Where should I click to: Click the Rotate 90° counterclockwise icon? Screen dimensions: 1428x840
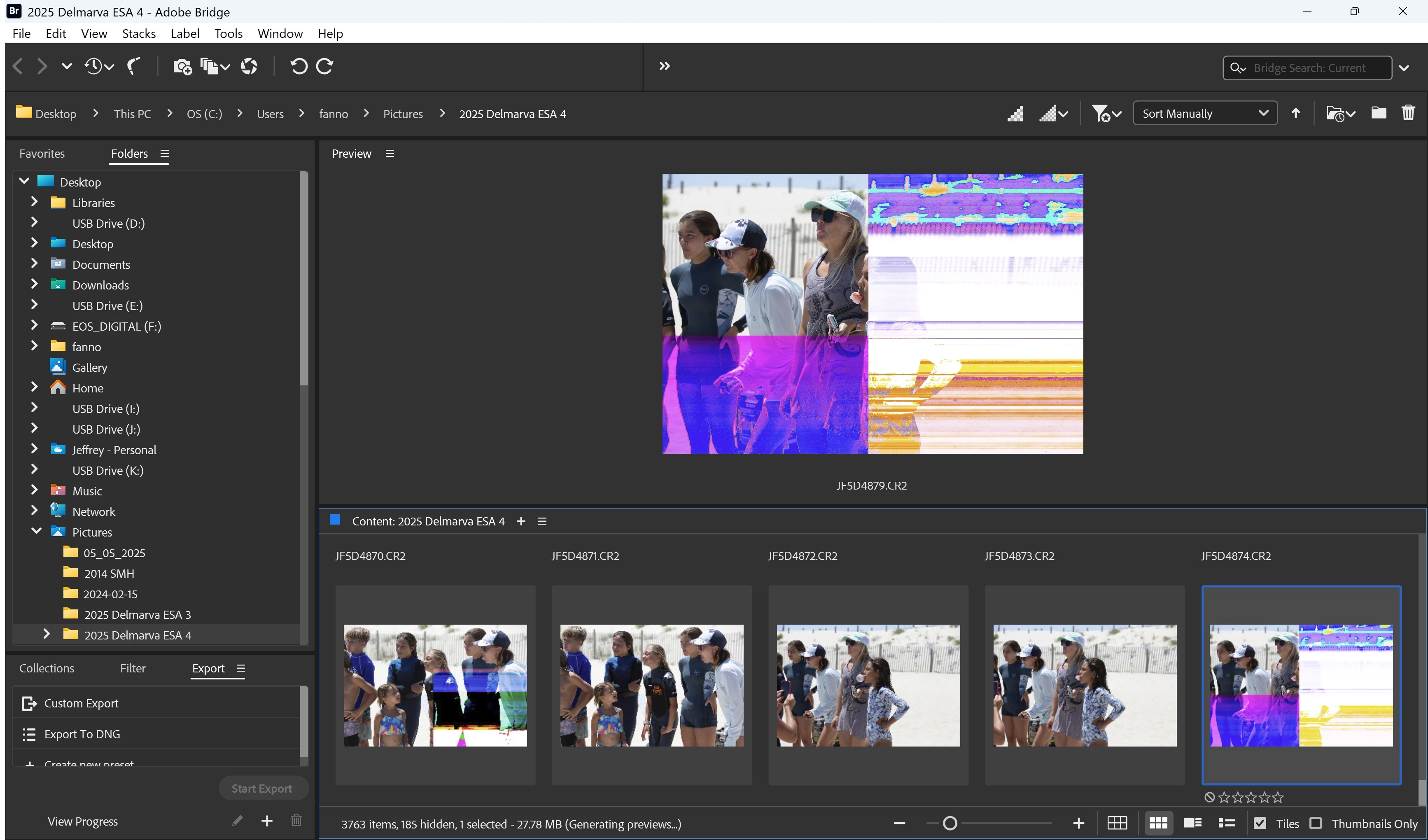click(299, 67)
